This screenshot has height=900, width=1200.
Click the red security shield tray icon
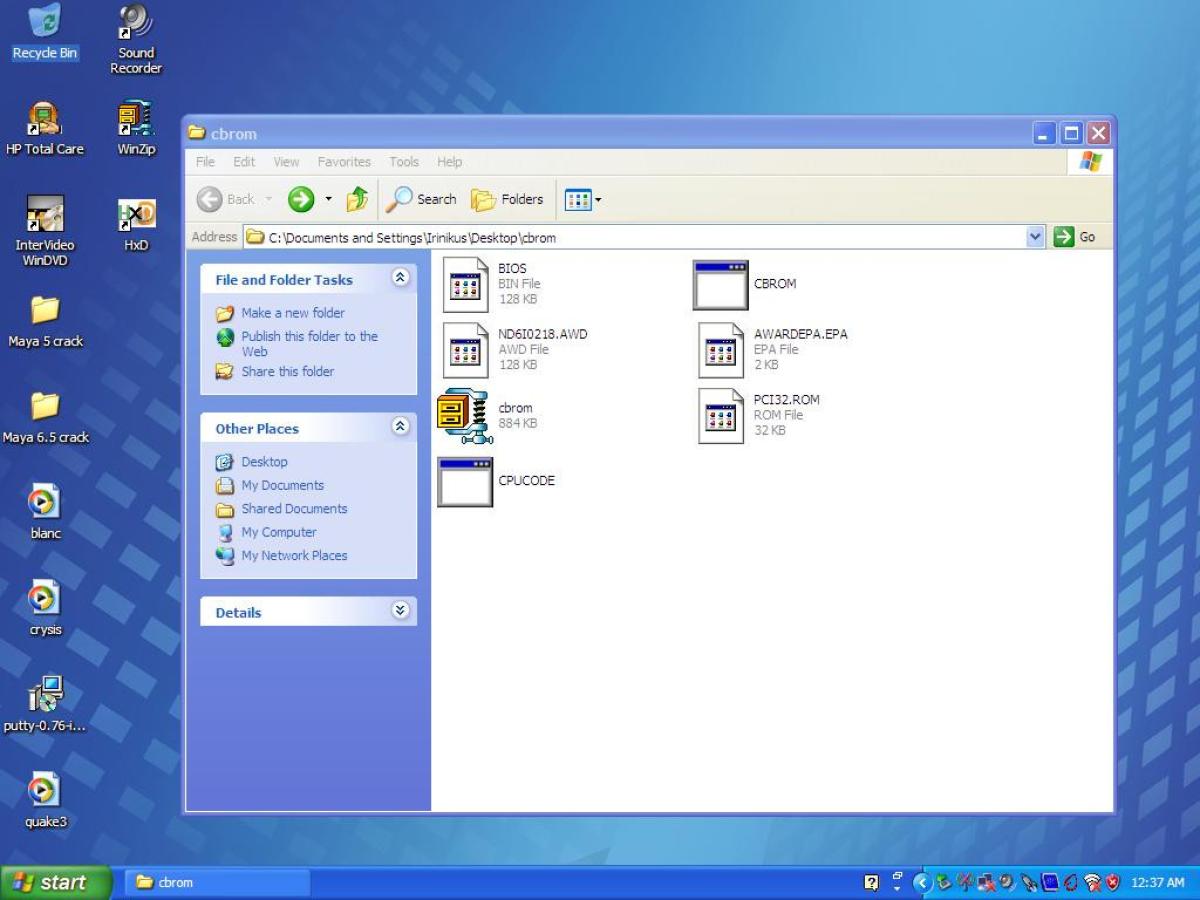tap(1113, 882)
